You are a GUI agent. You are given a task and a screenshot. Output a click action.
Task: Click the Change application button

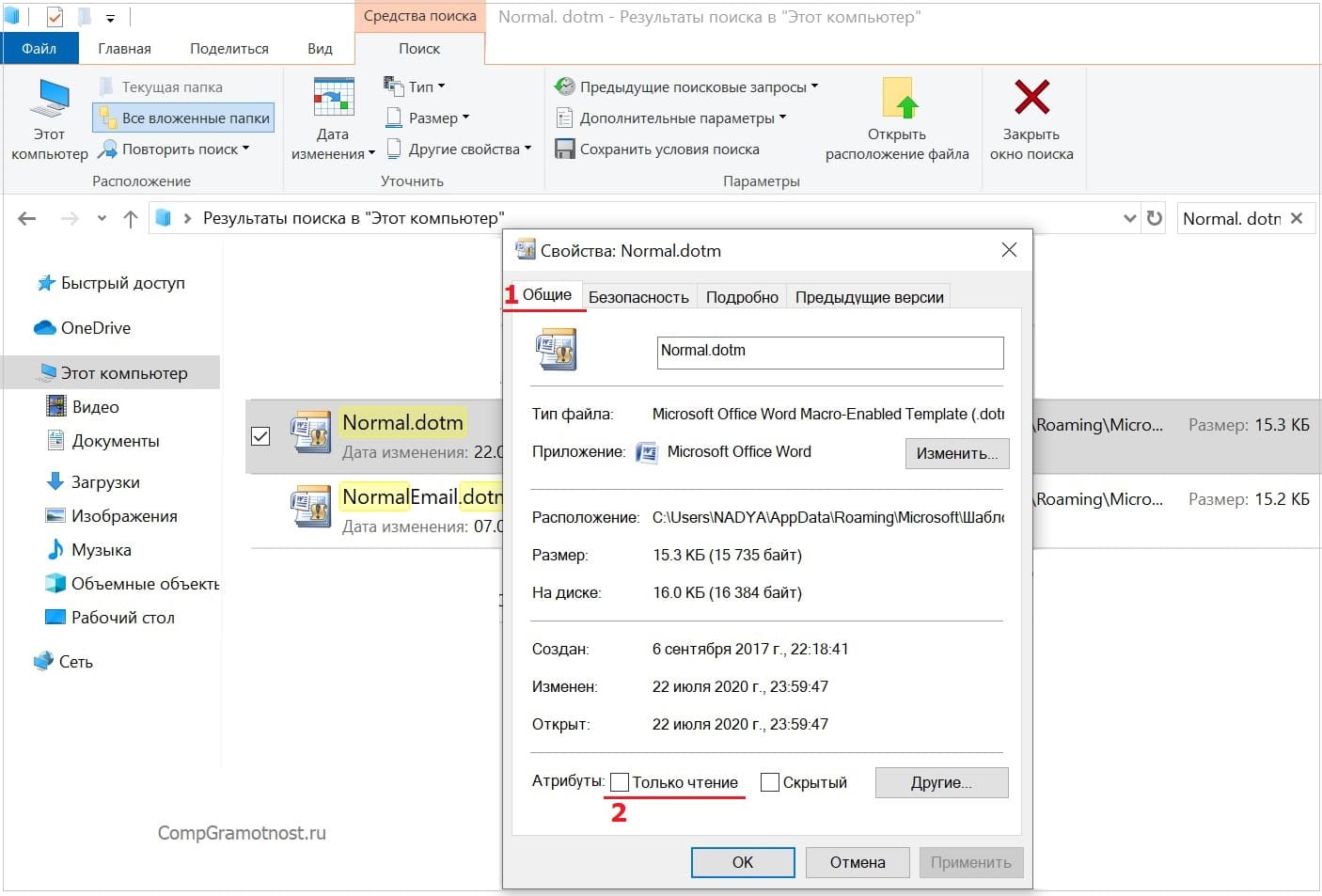tap(956, 453)
